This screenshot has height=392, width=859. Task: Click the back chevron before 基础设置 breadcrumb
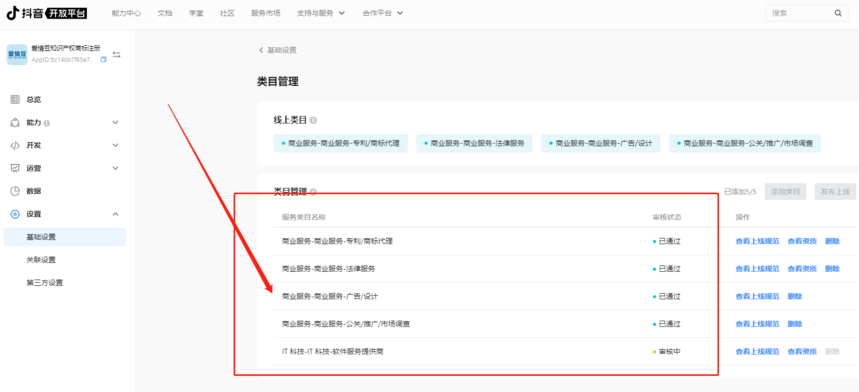coord(261,50)
